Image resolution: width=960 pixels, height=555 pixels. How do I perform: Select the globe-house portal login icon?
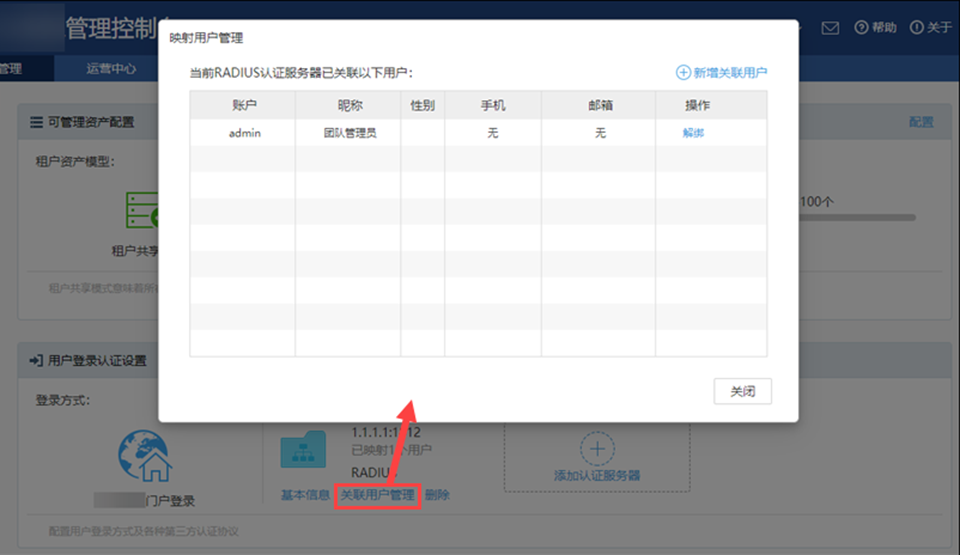coord(144,456)
